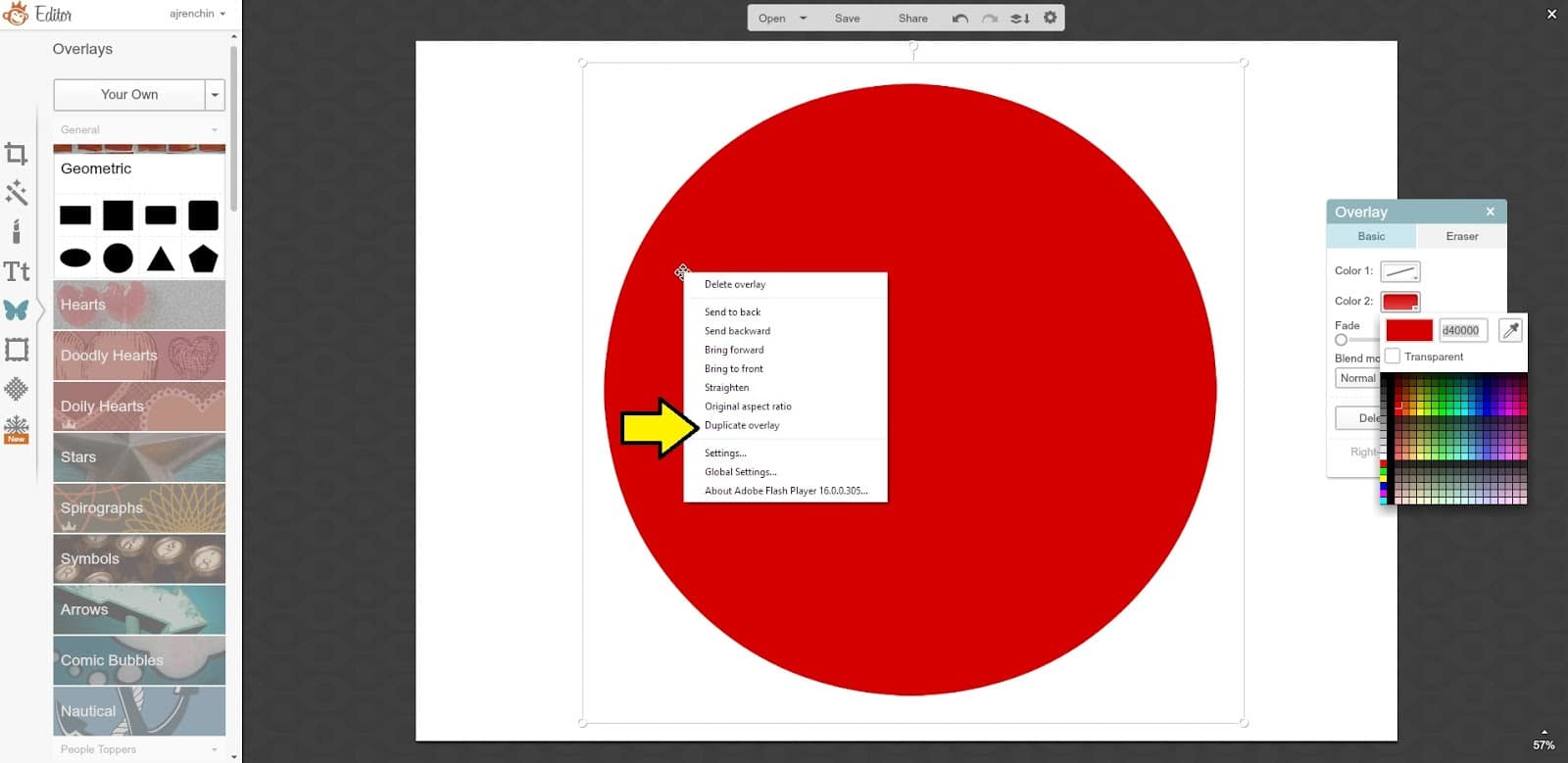Click the undo arrow in toolbar
The height and width of the screenshot is (763, 1568).
pyautogui.click(x=959, y=18)
